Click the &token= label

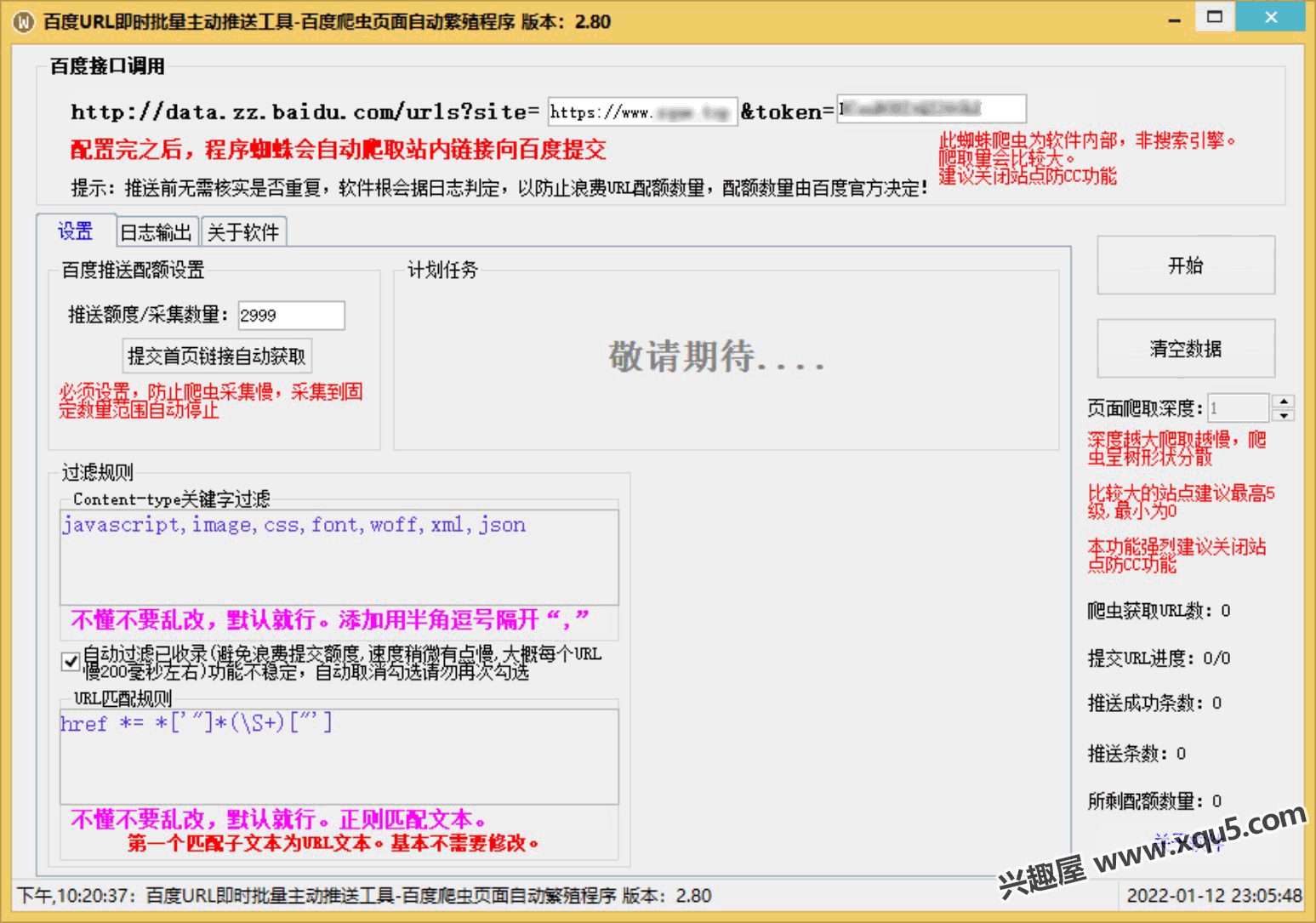click(787, 111)
